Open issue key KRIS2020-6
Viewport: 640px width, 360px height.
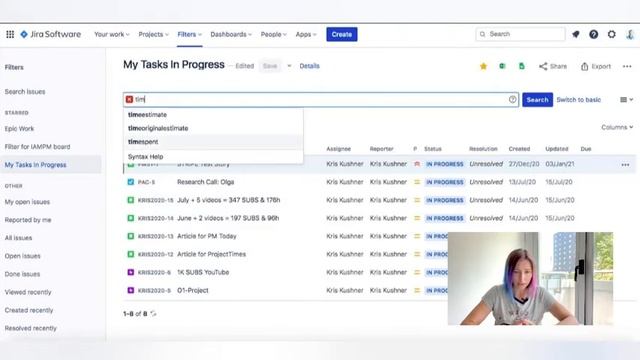(x=154, y=272)
